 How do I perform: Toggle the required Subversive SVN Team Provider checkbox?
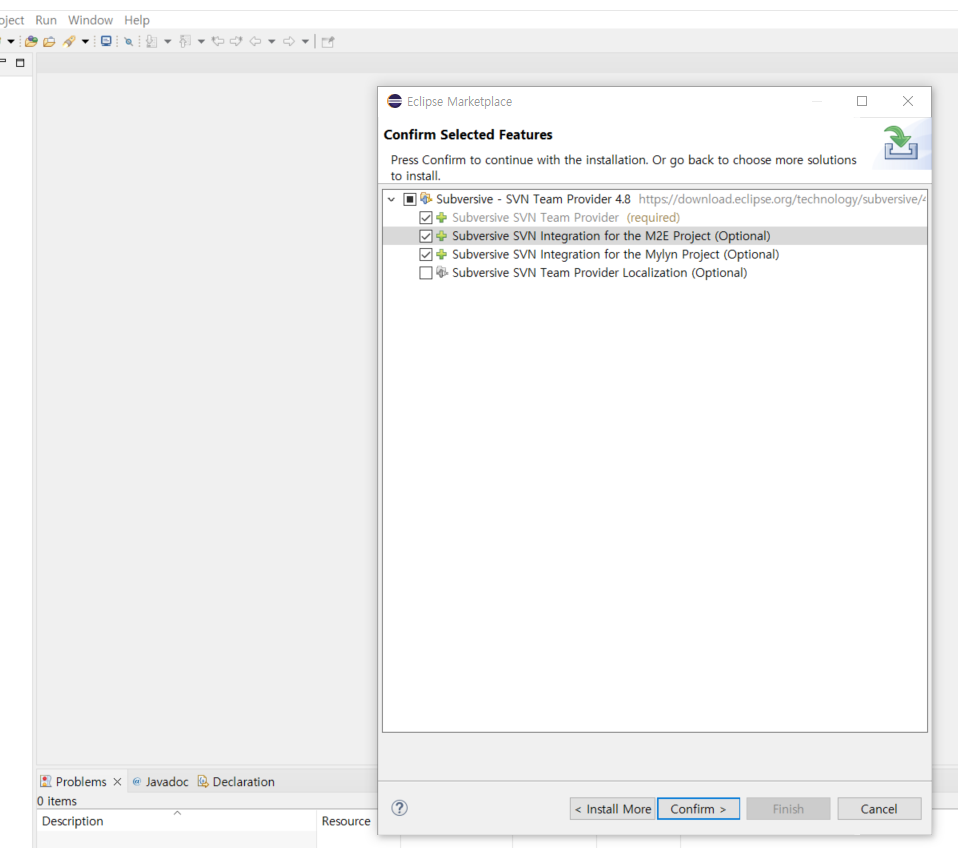[x=426, y=217]
